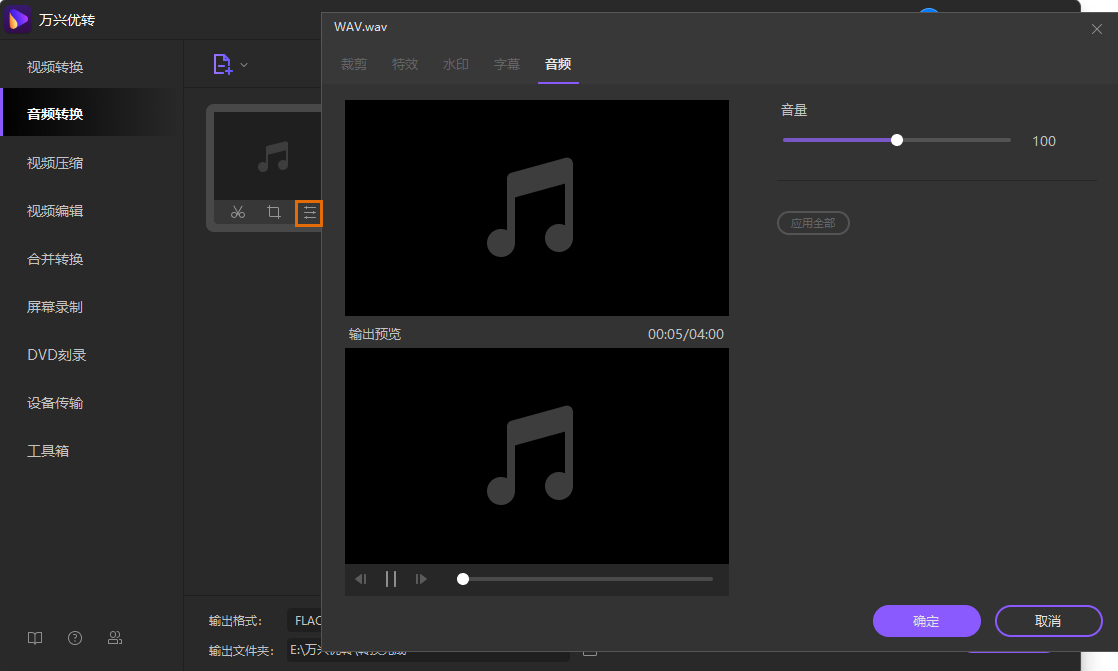Click the book/manual icon in the bottom bar
The height and width of the screenshot is (671, 1118).
34,637
